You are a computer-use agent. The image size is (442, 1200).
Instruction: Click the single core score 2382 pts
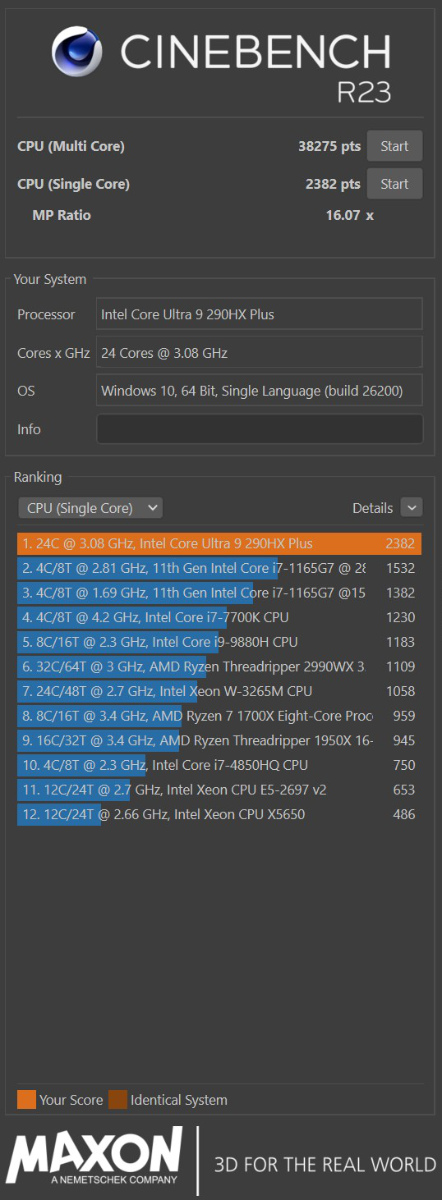(x=333, y=184)
